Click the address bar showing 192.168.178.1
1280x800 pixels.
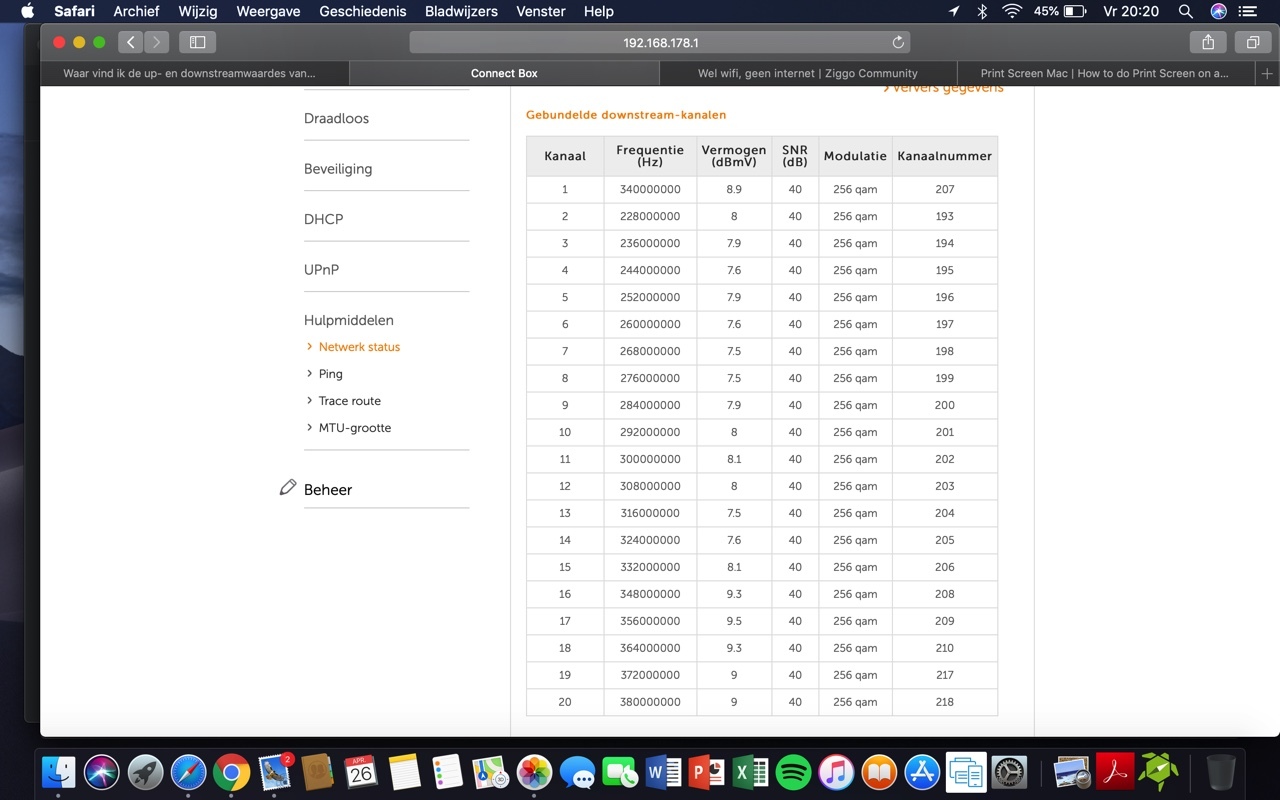660,42
